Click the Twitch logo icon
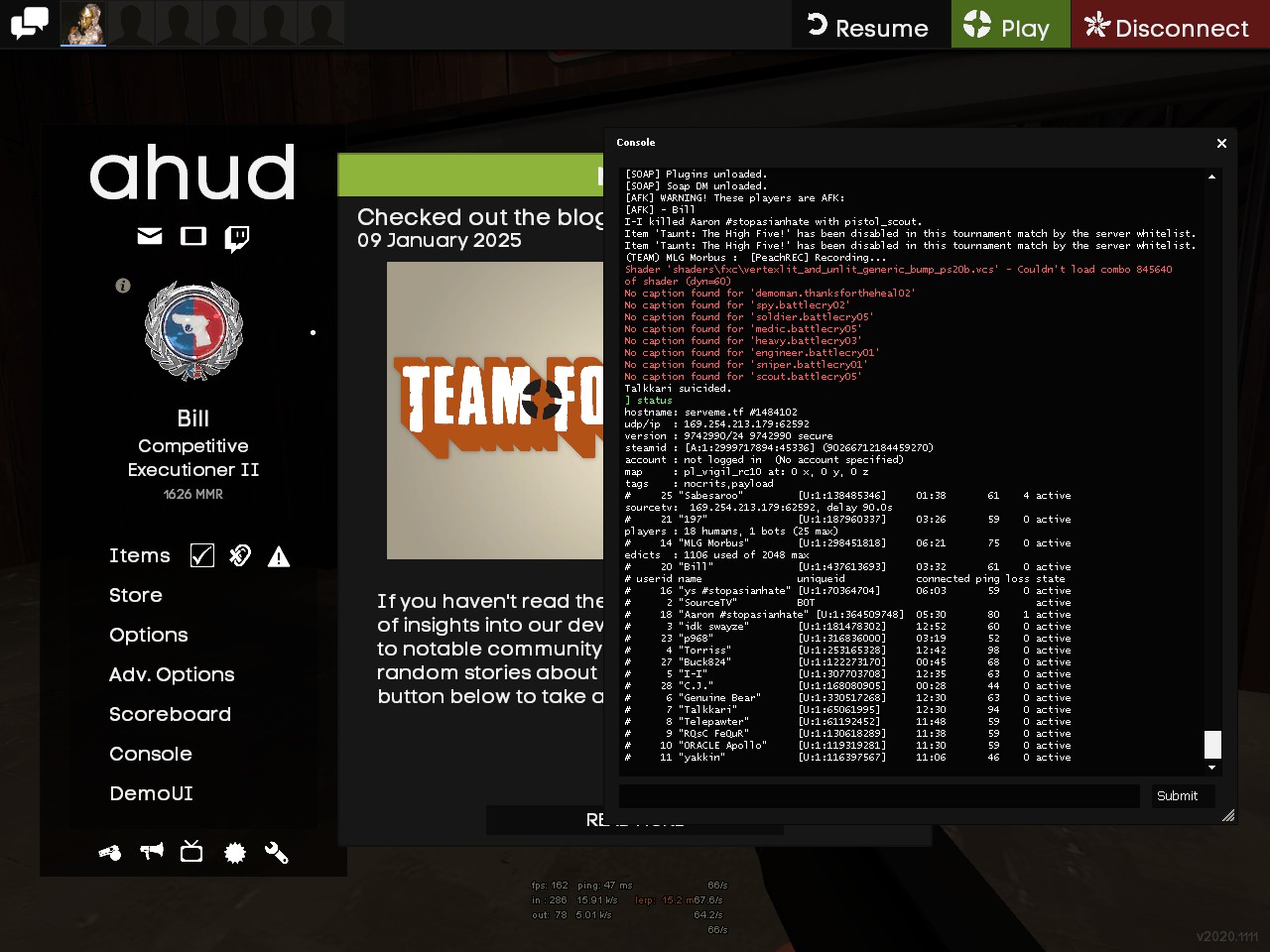Viewport: 1270px width, 952px height. [x=236, y=238]
